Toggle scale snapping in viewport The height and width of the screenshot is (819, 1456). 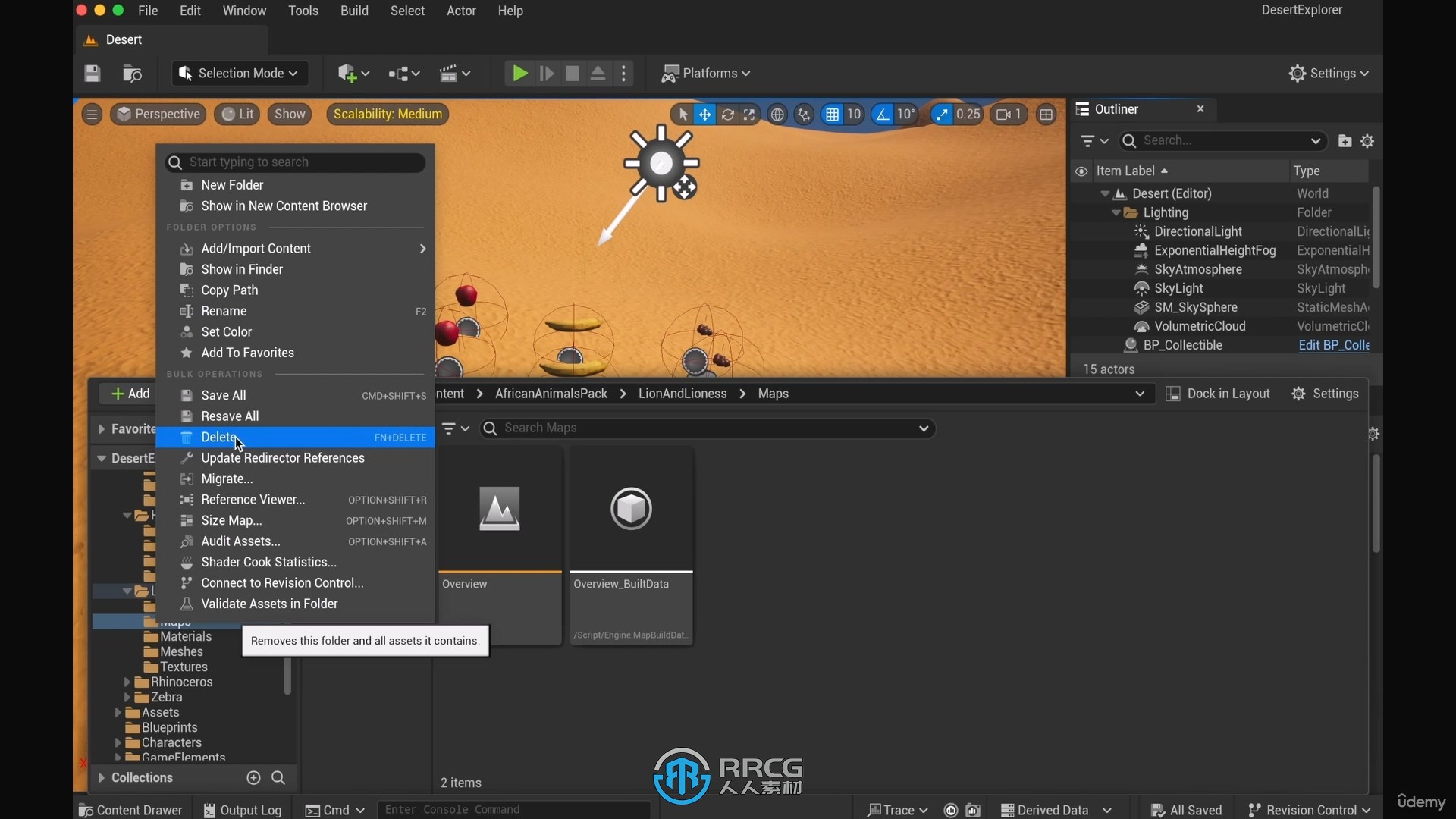941,115
